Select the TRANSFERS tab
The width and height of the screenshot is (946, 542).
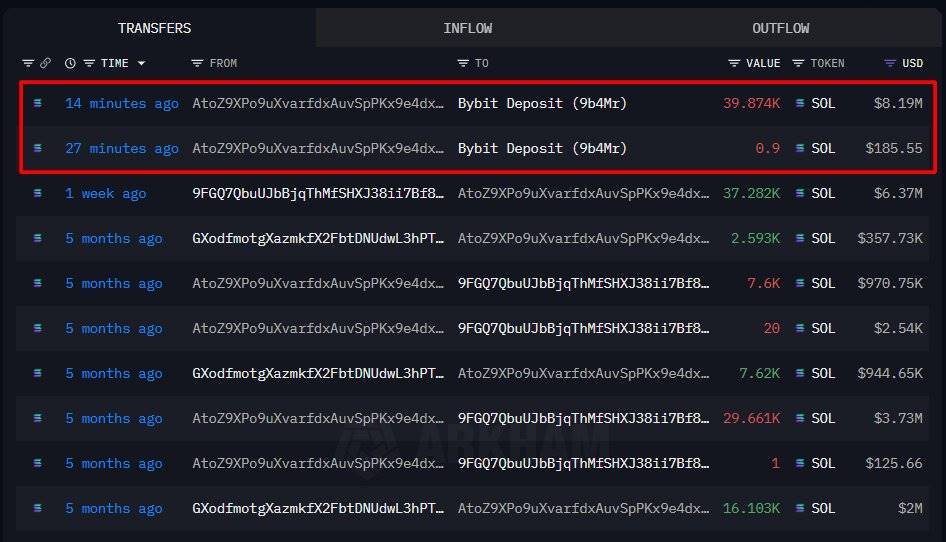point(154,28)
